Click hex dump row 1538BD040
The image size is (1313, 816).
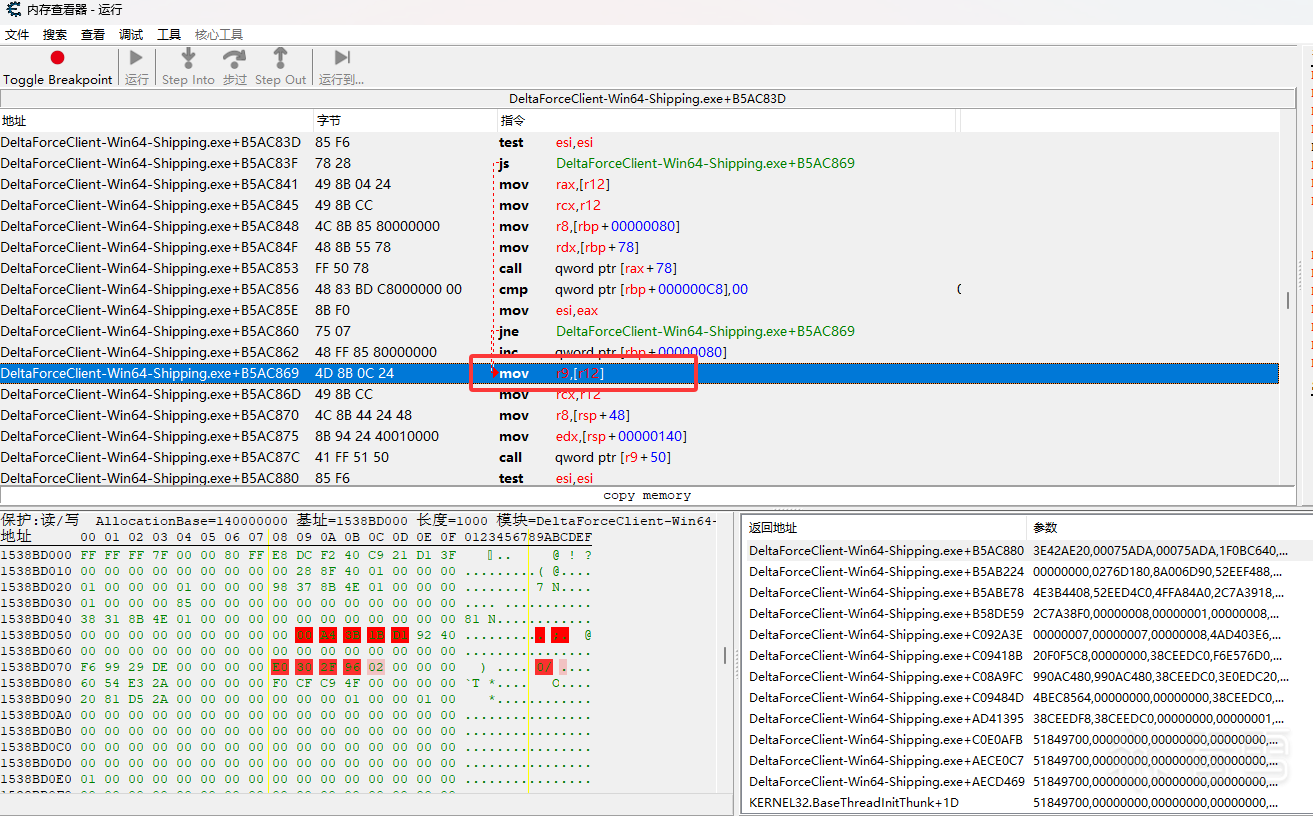click(297, 619)
